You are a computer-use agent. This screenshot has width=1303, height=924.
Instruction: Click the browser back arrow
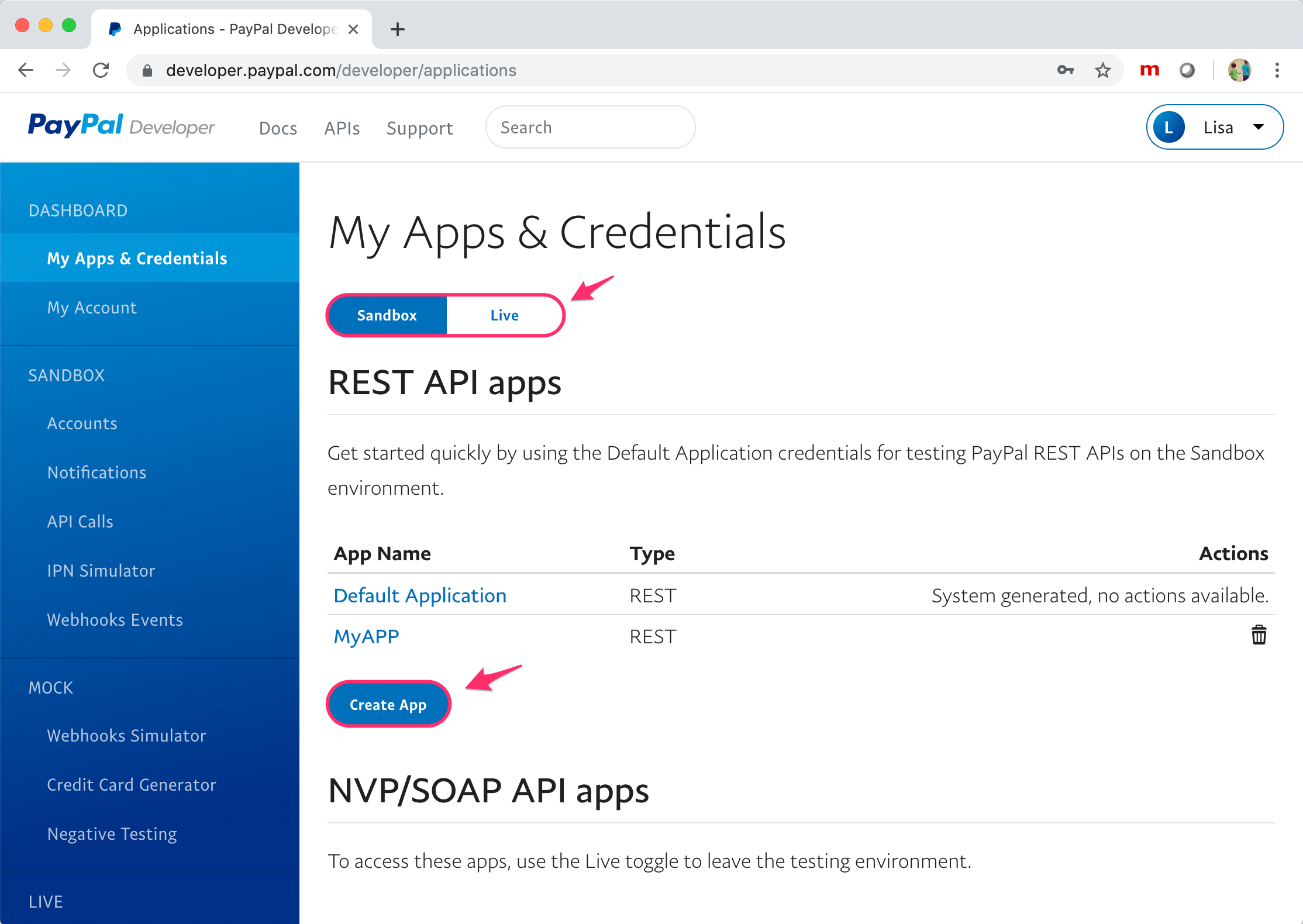(x=26, y=70)
